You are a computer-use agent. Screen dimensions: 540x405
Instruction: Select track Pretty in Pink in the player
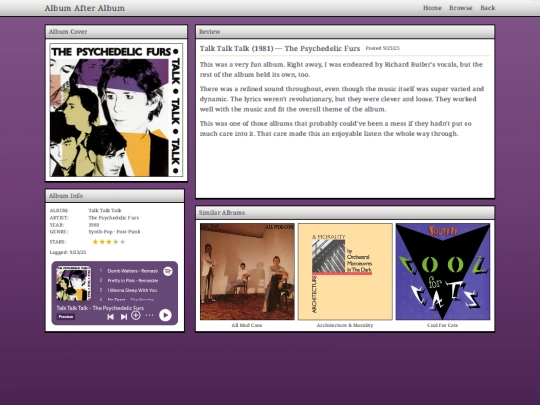pyautogui.click(x=129, y=281)
